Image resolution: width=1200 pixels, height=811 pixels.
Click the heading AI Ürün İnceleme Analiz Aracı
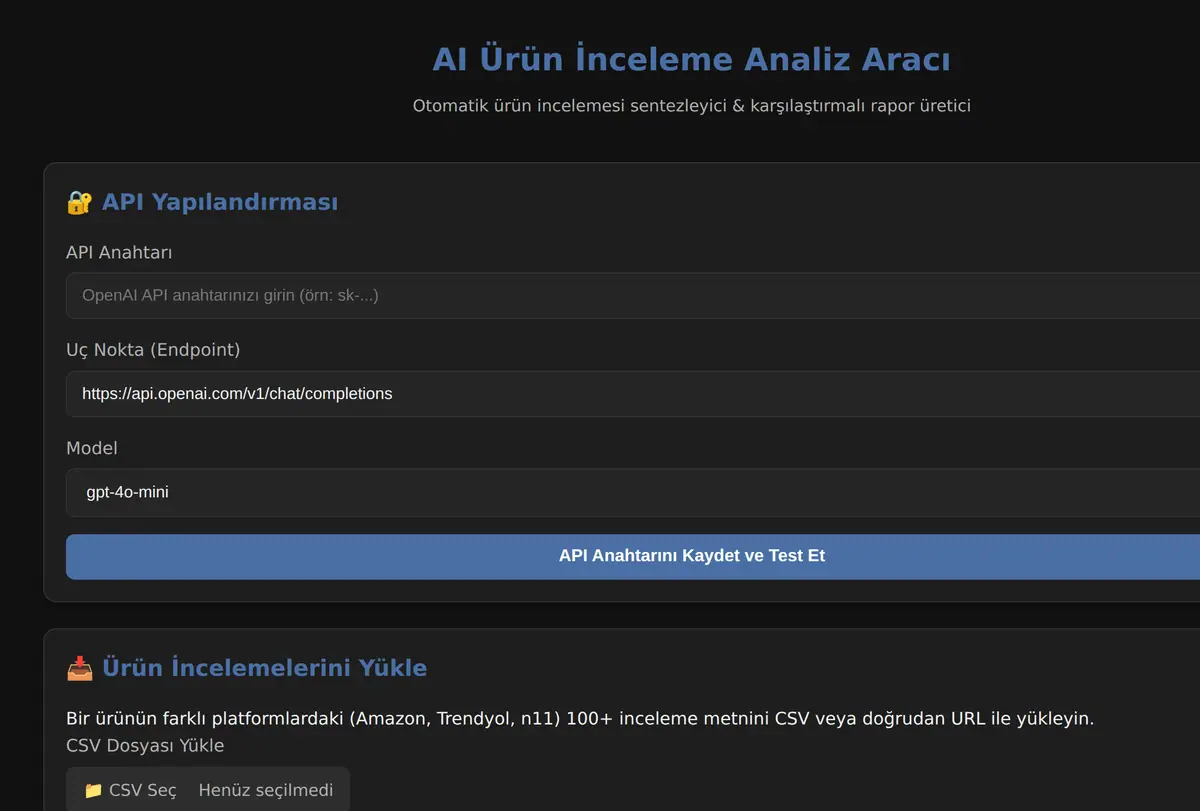pyautogui.click(x=691, y=59)
